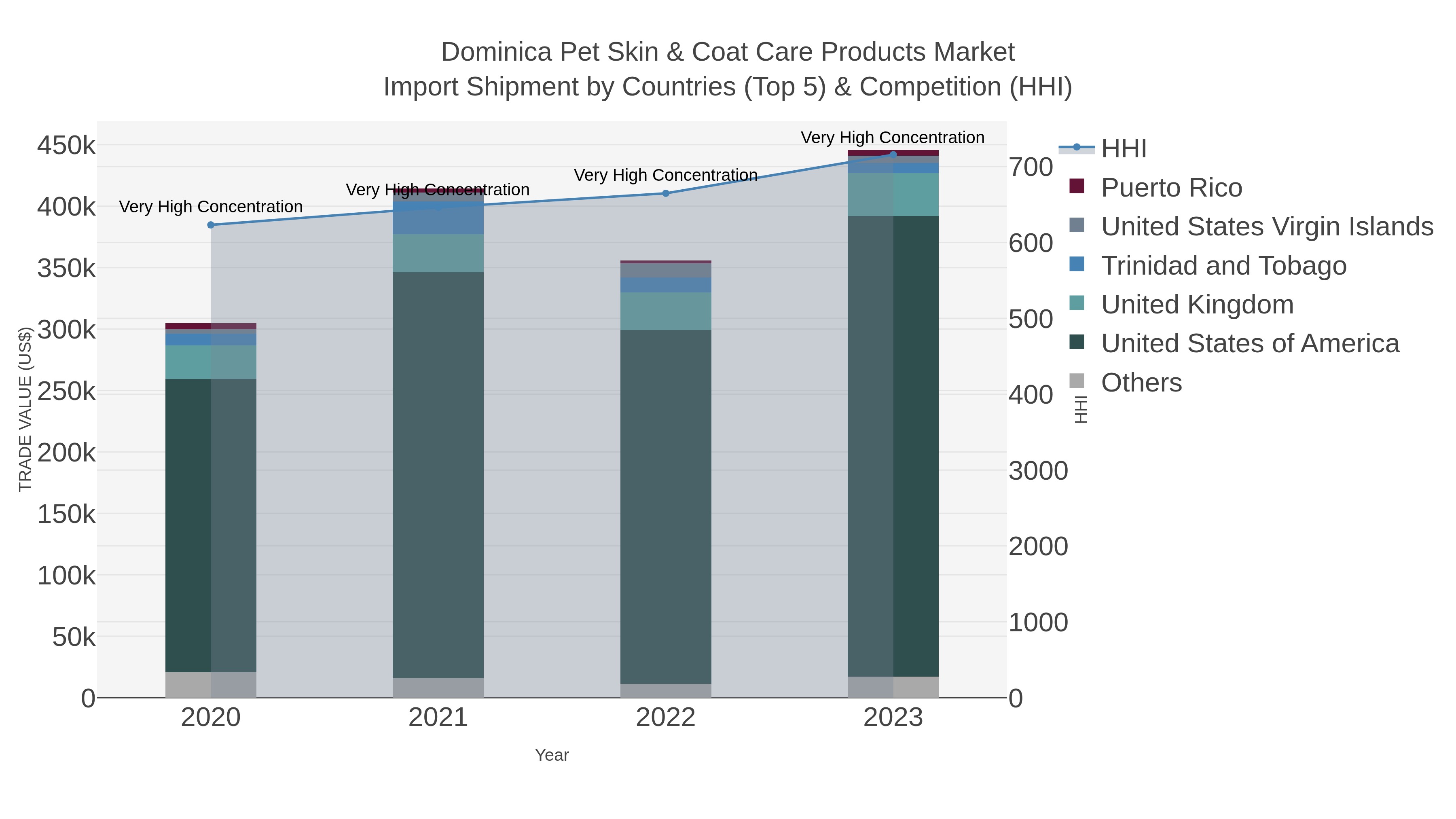Screen dimensions: 1456x819
Task: Toggle United States of America legend label
Action: [1250, 344]
